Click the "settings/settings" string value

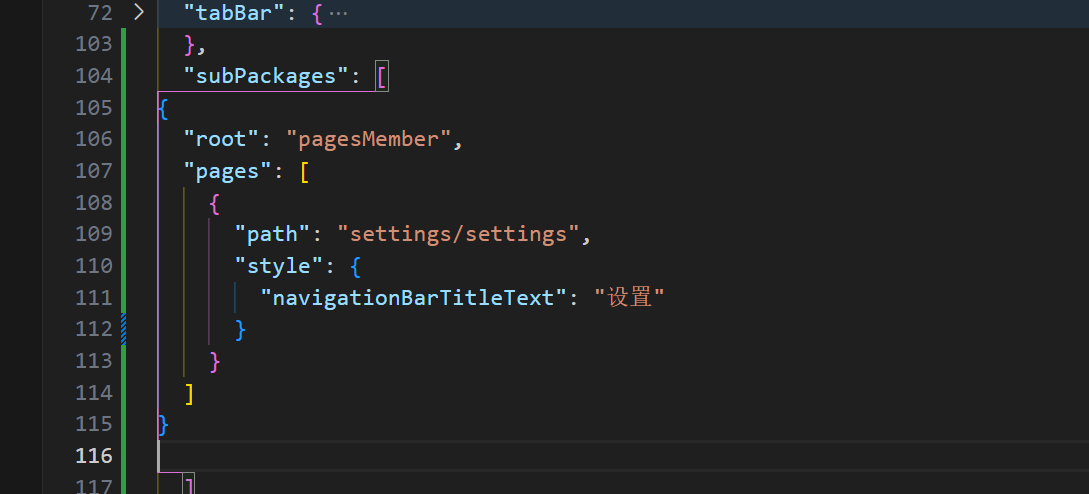458,234
